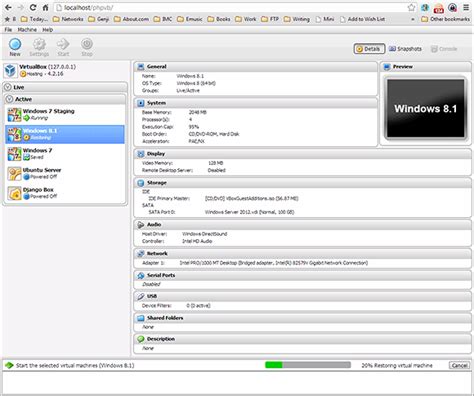
Task: Collapse the Audio section header
Action: click(303, 225)
